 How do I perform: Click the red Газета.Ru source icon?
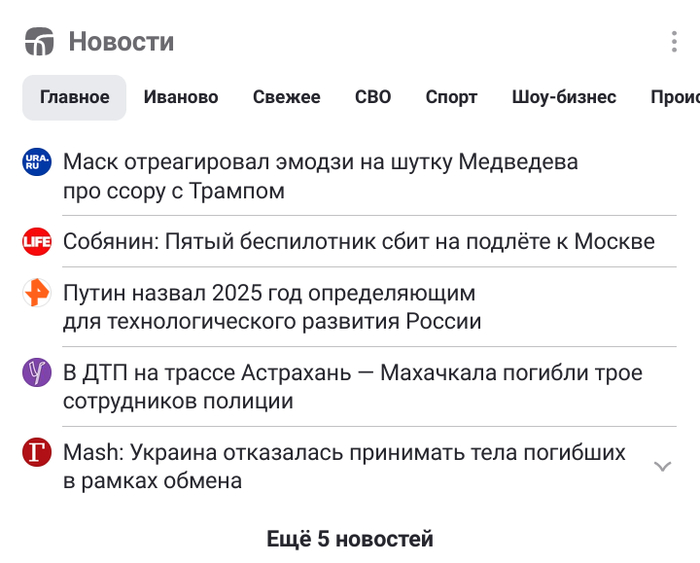tap(37, 452)
